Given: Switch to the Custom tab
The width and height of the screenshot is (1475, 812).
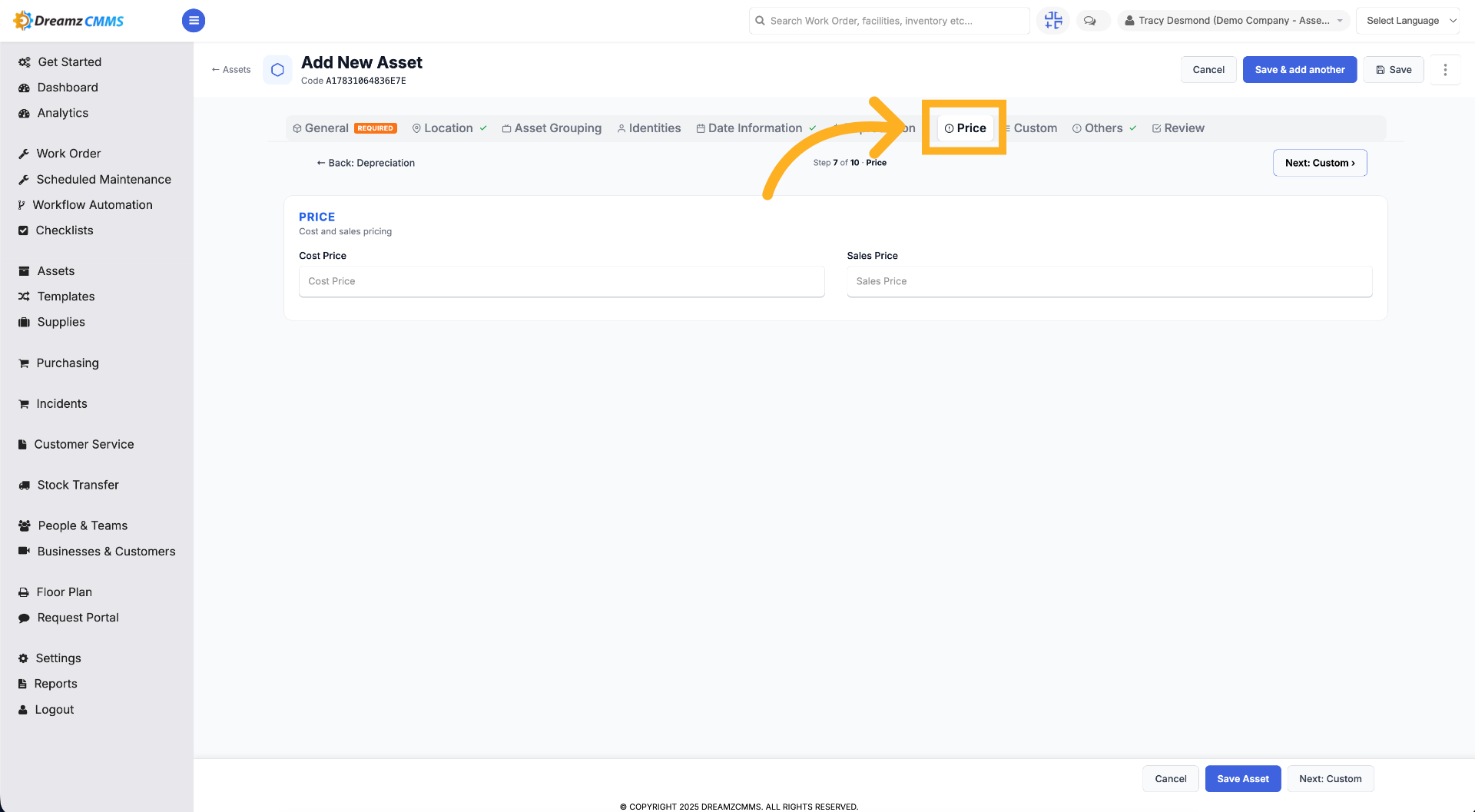Looking at the screenshot, I should tap(1032, 128).
